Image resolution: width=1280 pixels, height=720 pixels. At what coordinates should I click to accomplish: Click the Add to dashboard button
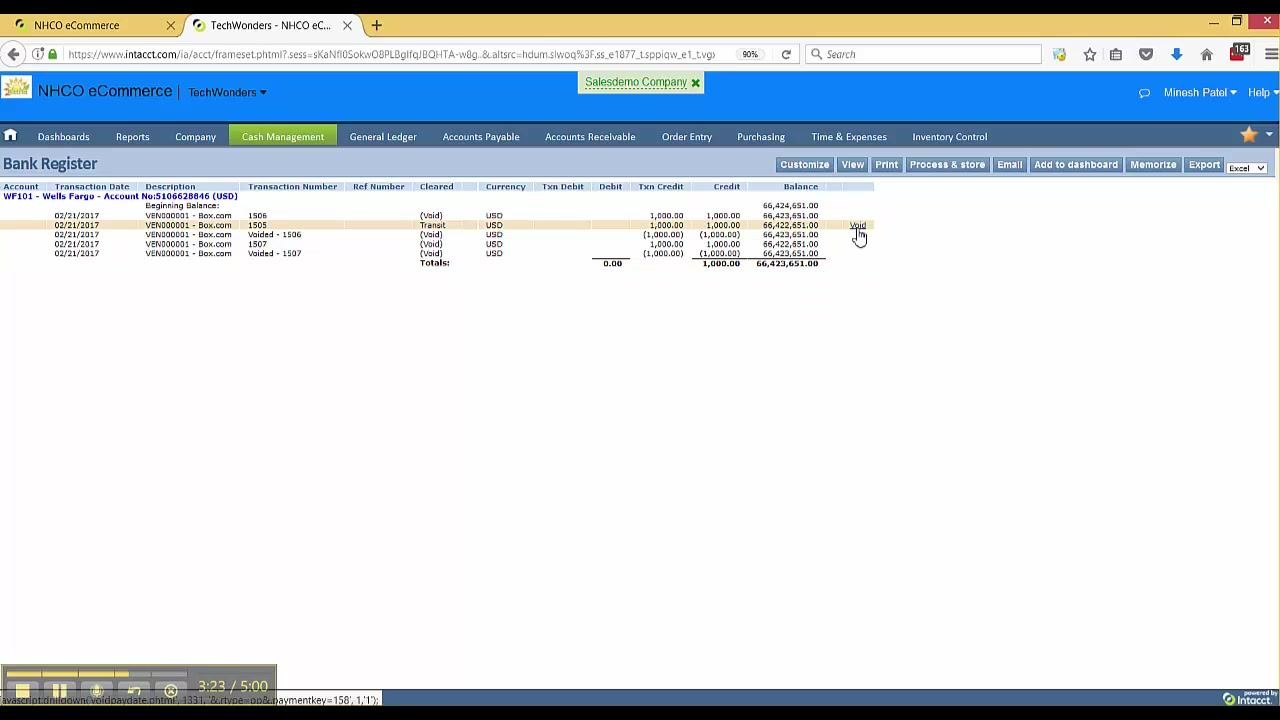click(1076, 165)
